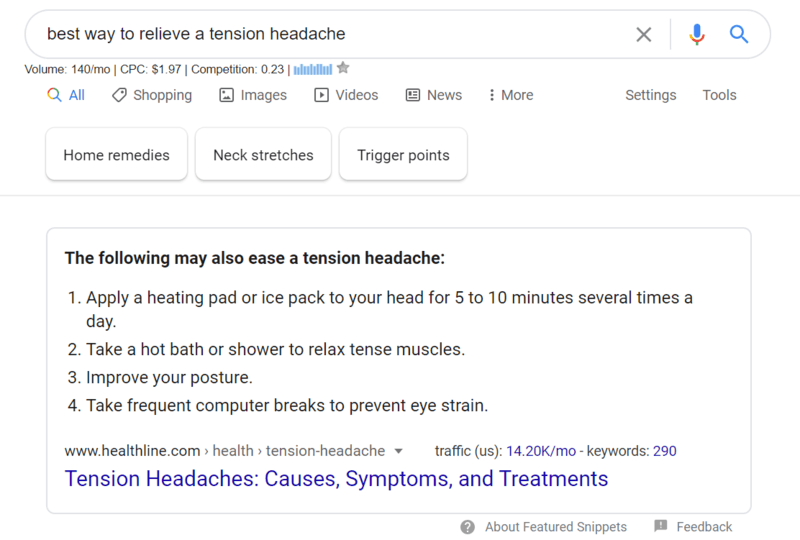Expand the More search categories menu
Image resolution: width=800 pixels, height=540 pixels.
point(511,95)
